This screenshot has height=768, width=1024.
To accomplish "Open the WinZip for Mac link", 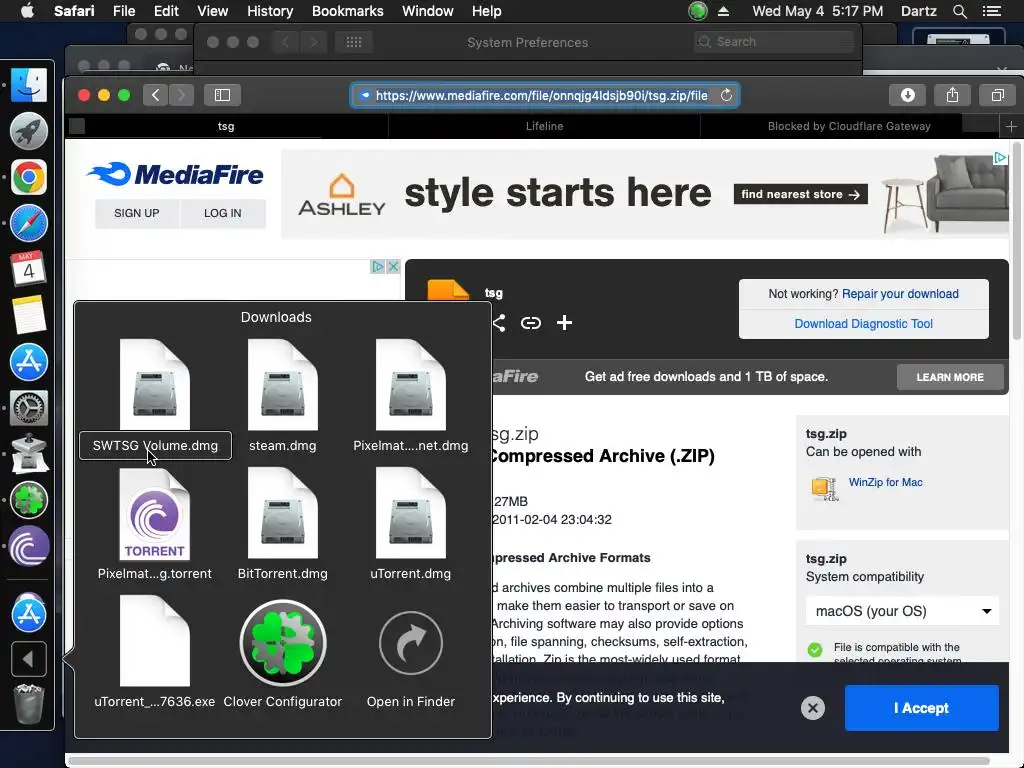I will [885, 483].
